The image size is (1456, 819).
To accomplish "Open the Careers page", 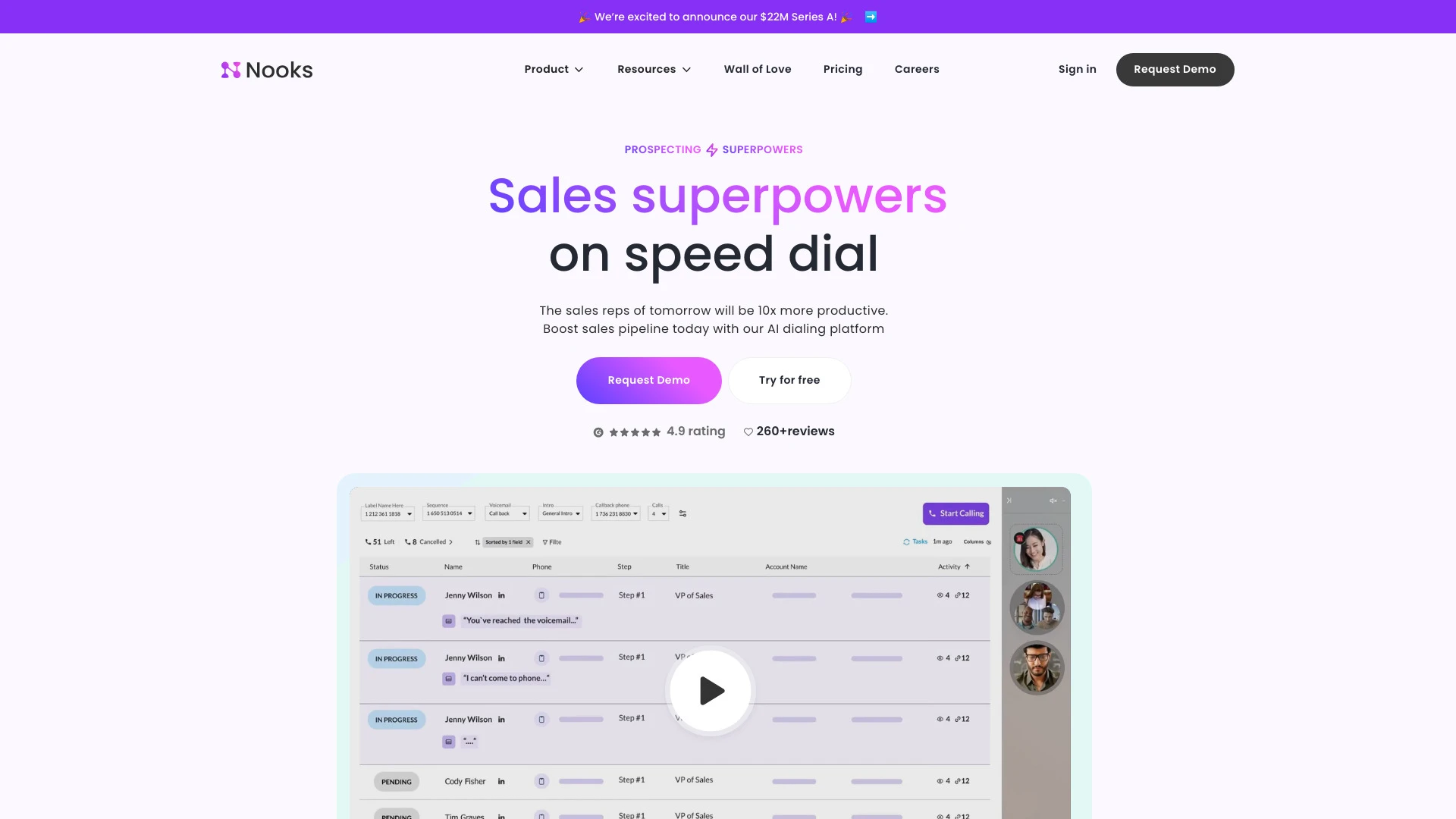I will (917, 69).
